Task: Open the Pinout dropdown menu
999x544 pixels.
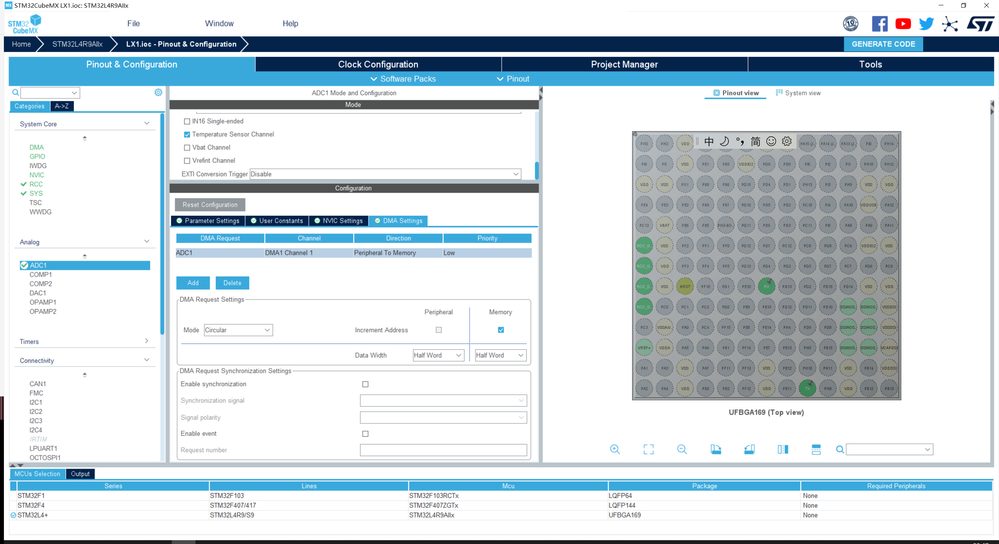Action: click(x=513, y=79)
